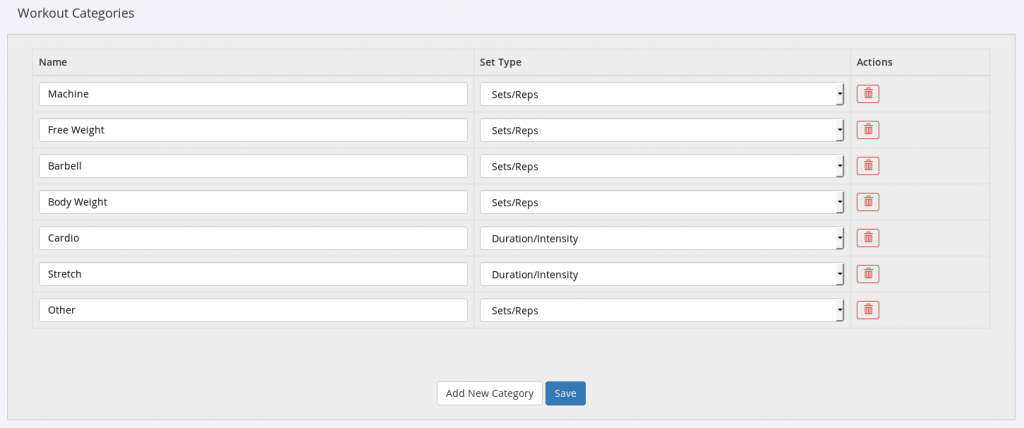The image size is (1024, 428).
Task: Open Set Type dropdown for Other
Action: [x=662, y=310]
